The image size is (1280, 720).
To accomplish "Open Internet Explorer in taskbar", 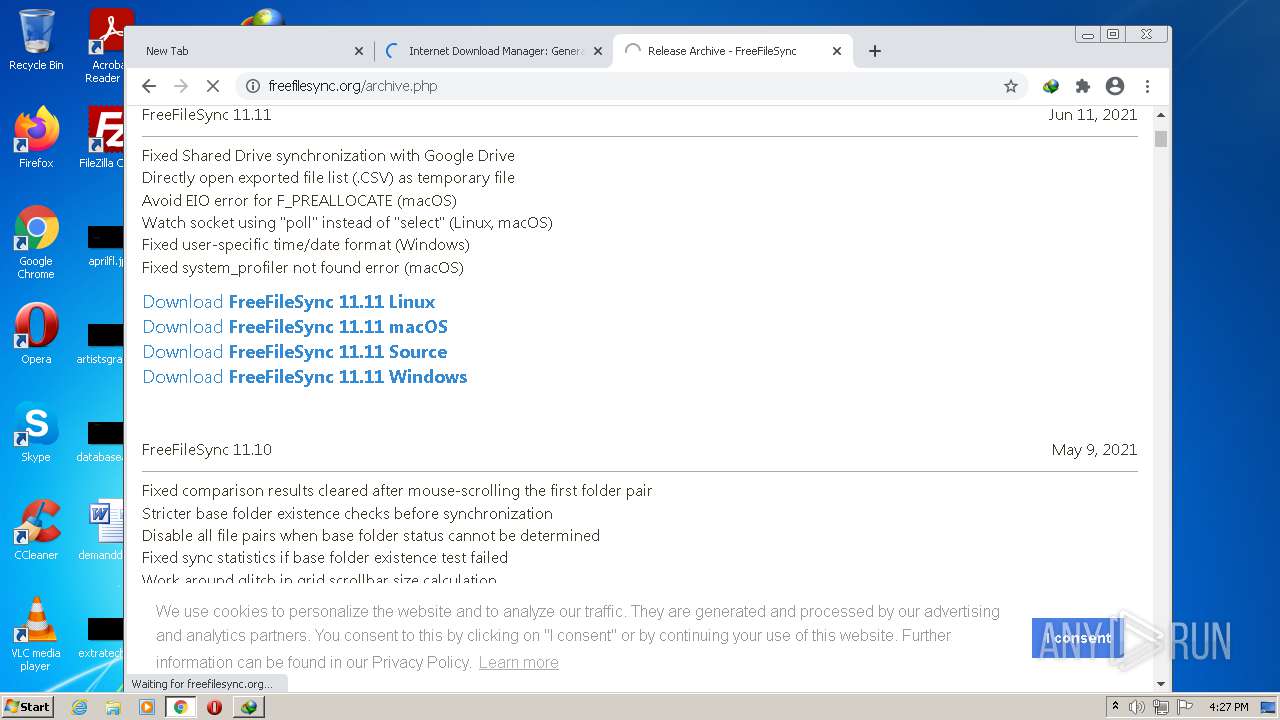I will (79, 707).
